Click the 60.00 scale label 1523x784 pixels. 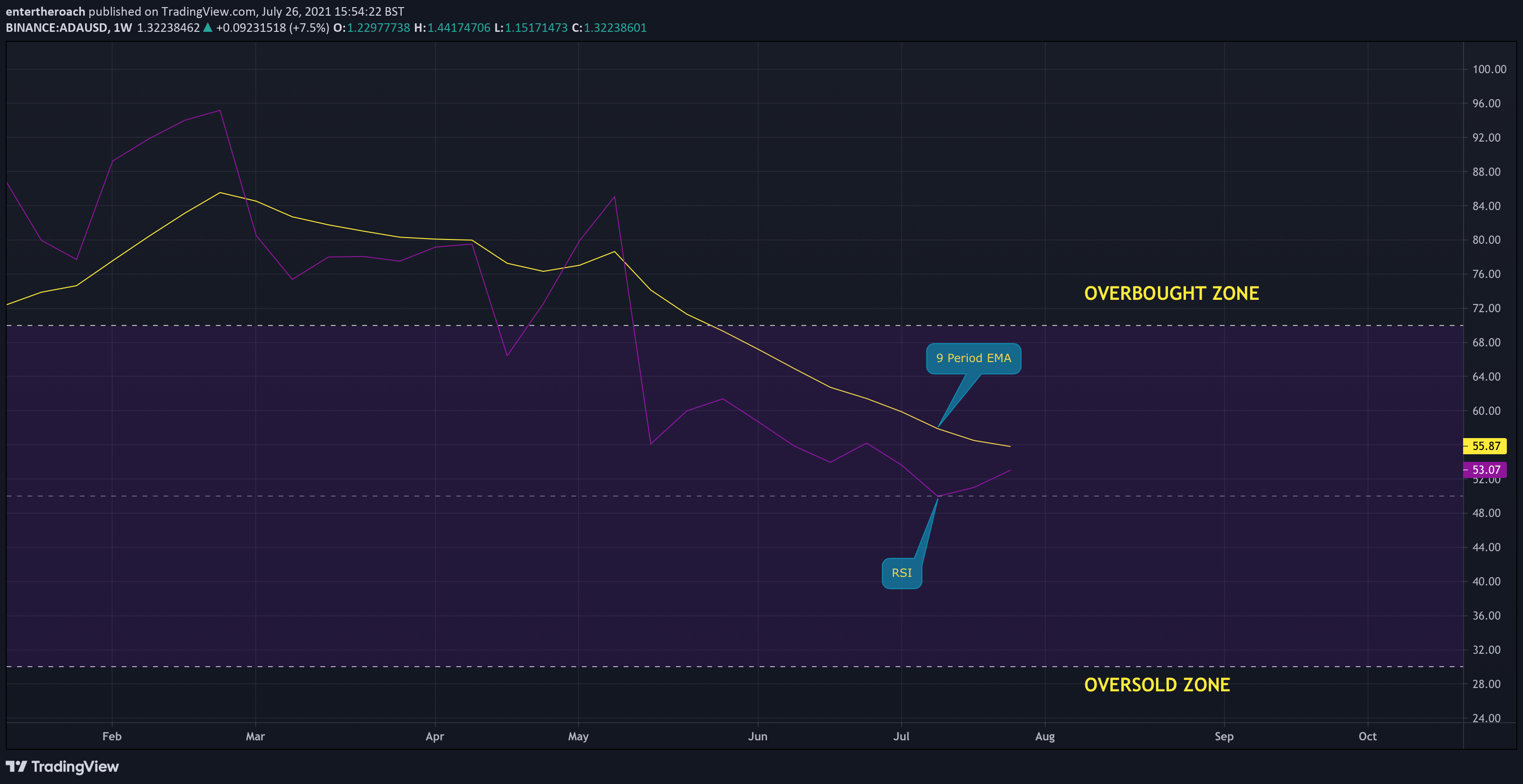(x=1486, y=411)
